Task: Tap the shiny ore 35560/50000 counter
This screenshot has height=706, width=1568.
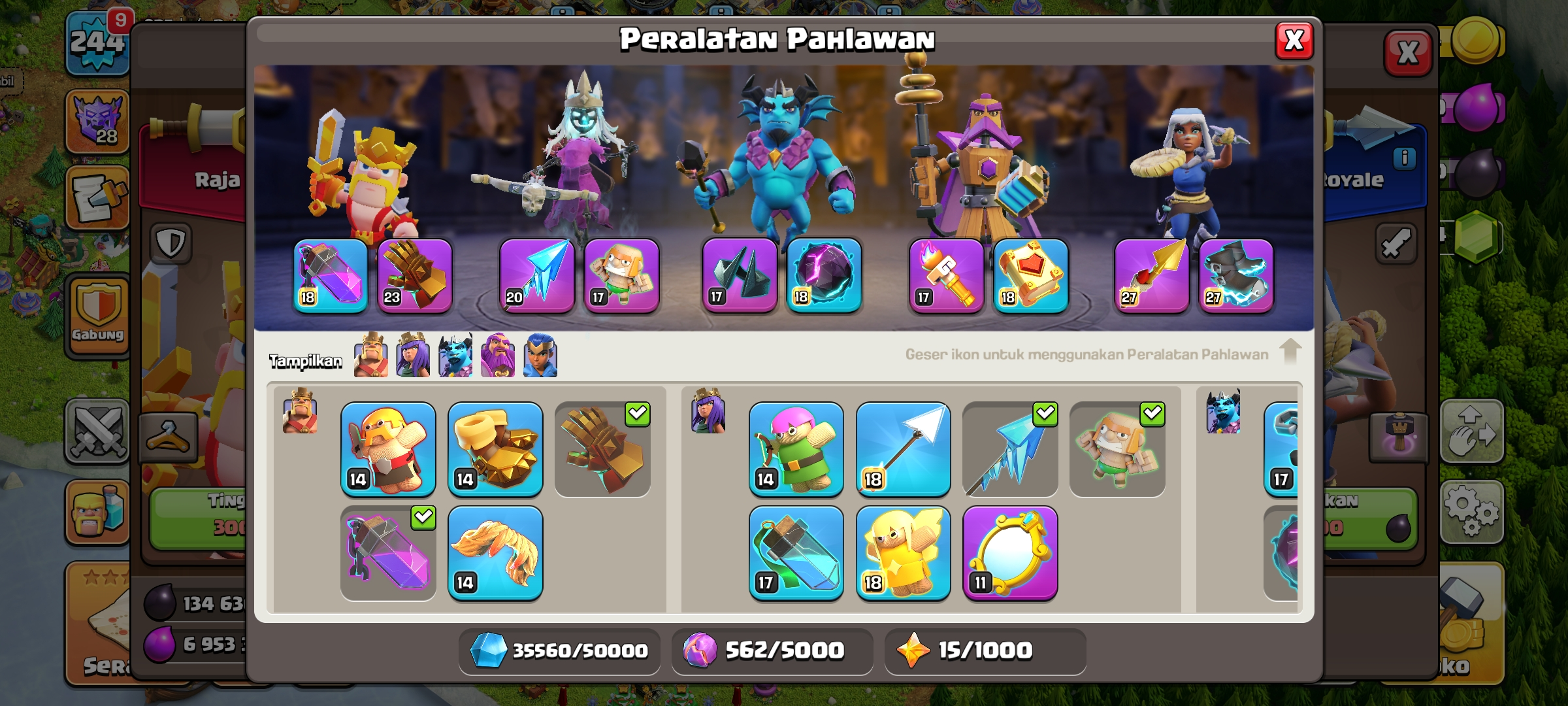Action: pos(559,650)
